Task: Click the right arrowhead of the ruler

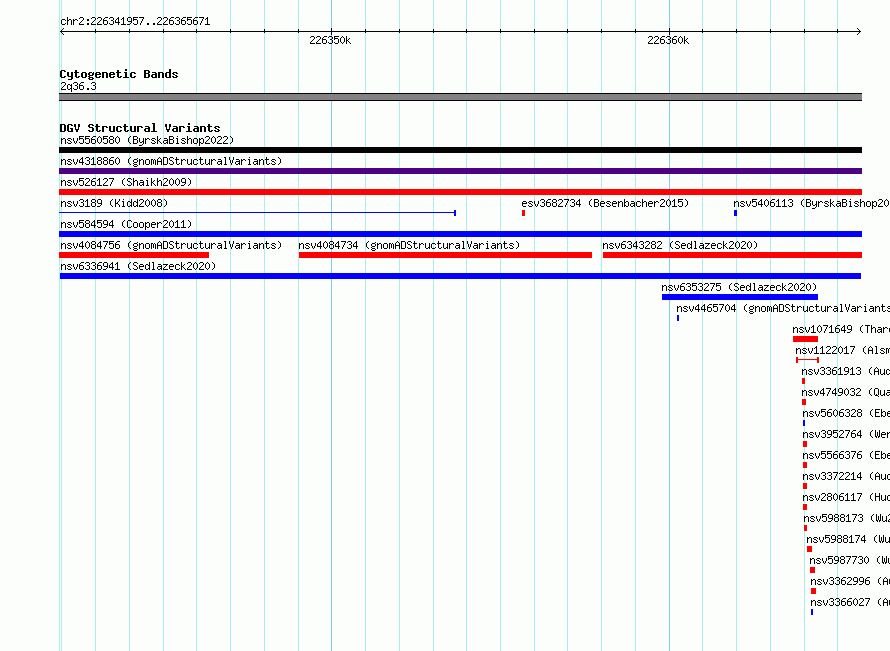Action: point(859,31)
